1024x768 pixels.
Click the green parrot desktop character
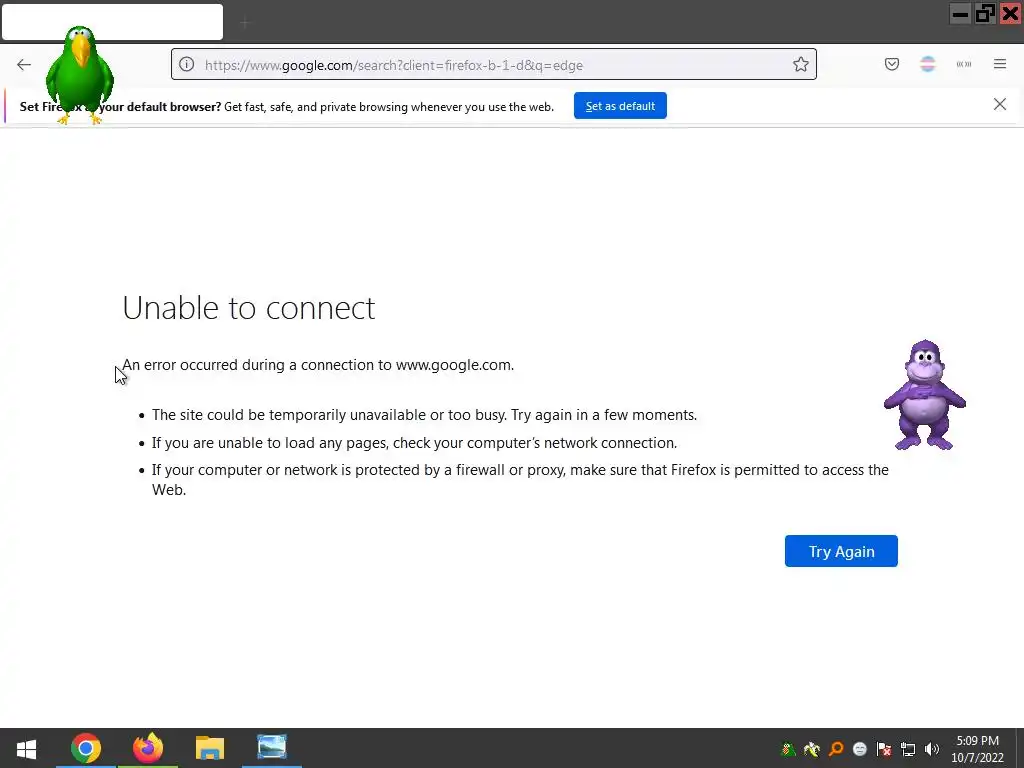(x=80, y=74)
